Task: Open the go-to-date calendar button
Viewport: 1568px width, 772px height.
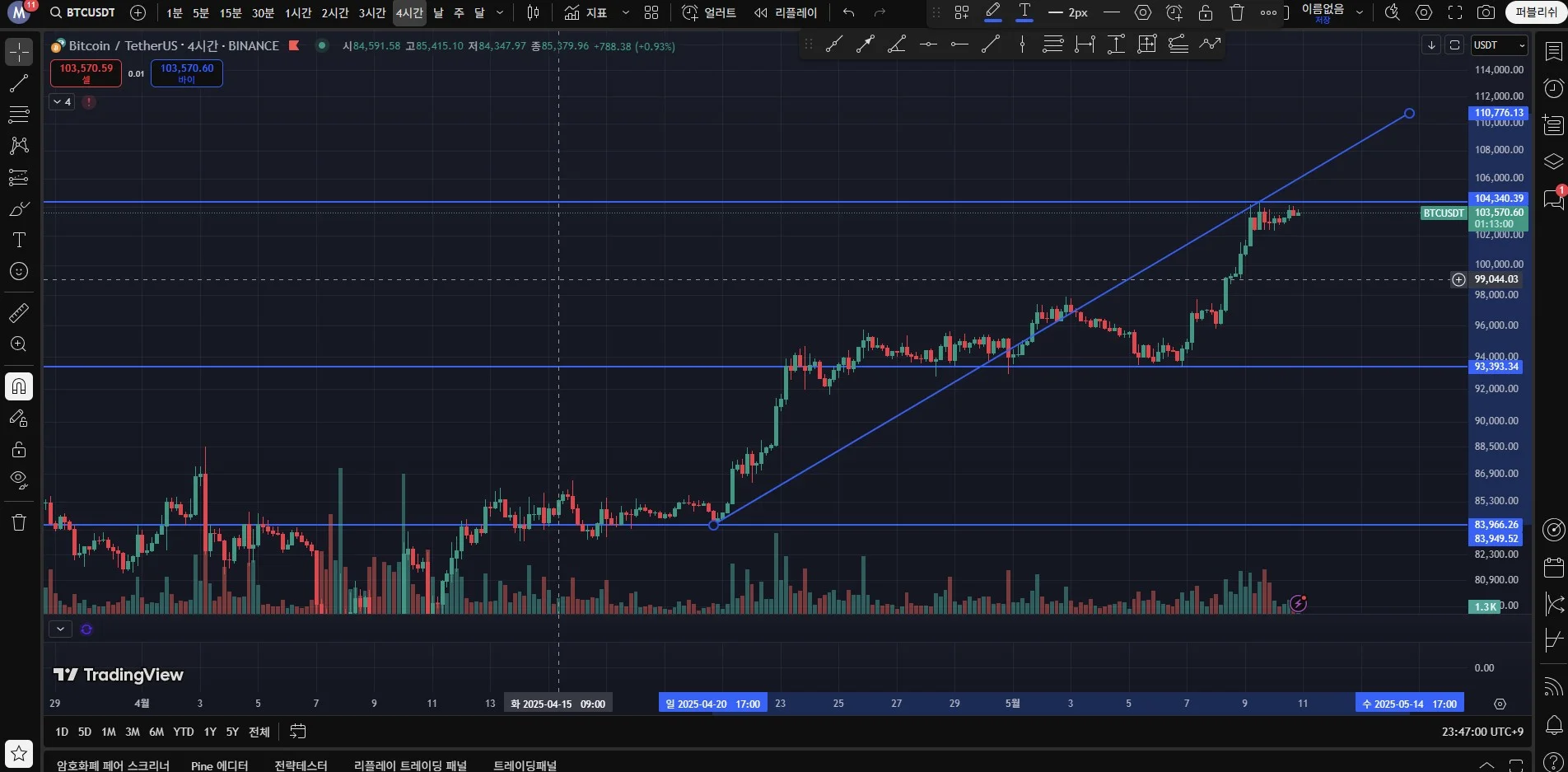Action: click(298, 732)
